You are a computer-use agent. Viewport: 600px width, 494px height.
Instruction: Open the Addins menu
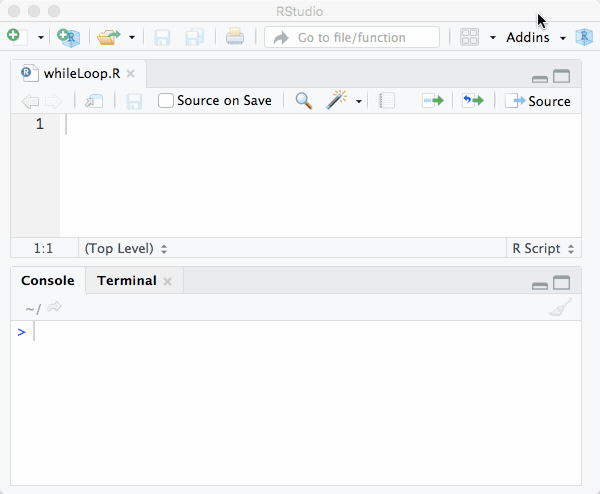click(x=528, y=37)
